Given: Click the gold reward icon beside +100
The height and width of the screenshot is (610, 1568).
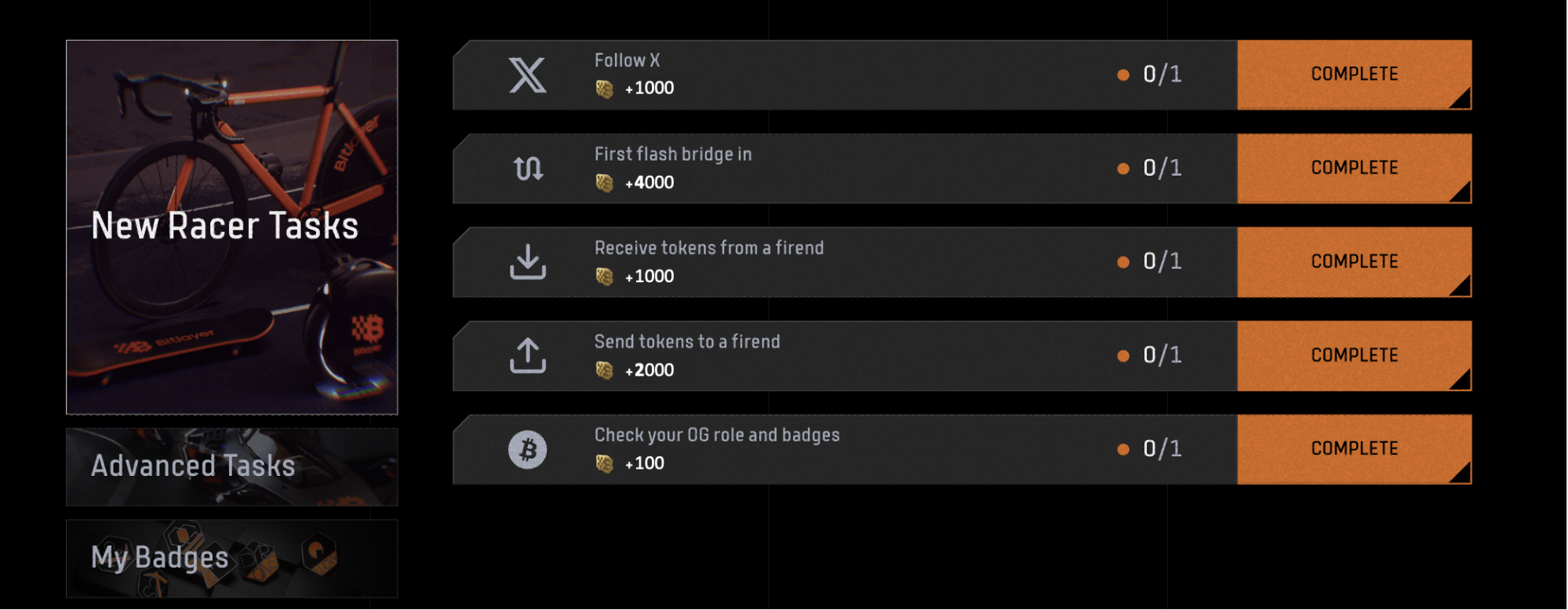Looking at the screenshot, I should [x=604, y=464].
